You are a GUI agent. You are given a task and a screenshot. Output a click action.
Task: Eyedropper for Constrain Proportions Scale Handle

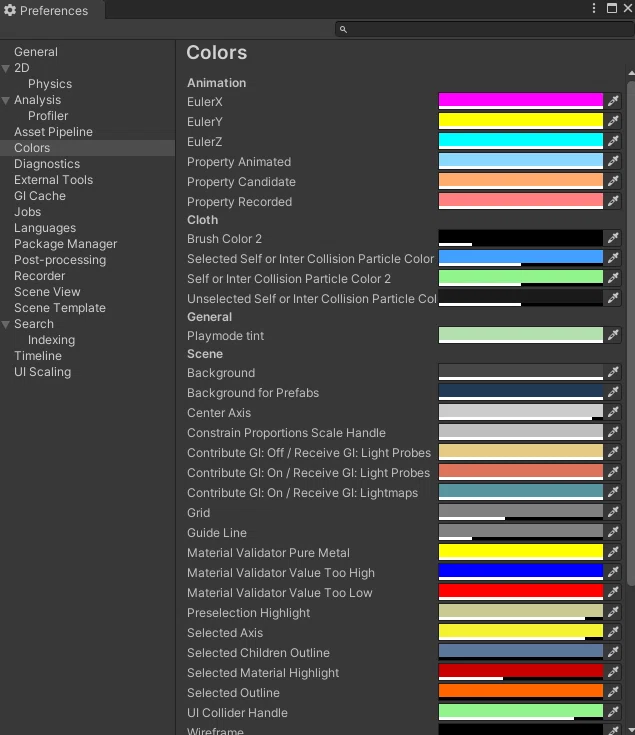coord(613,432)
